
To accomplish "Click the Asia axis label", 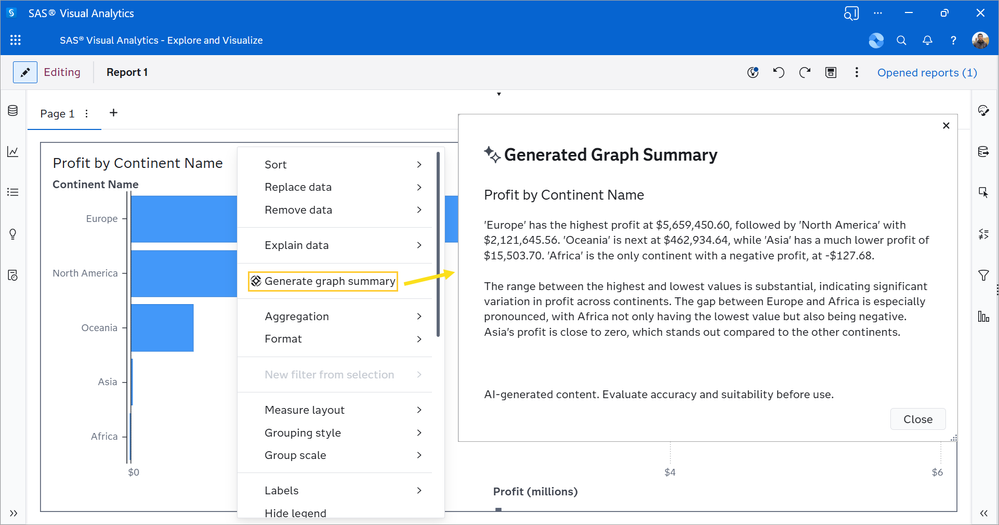I will click(107, 382).
